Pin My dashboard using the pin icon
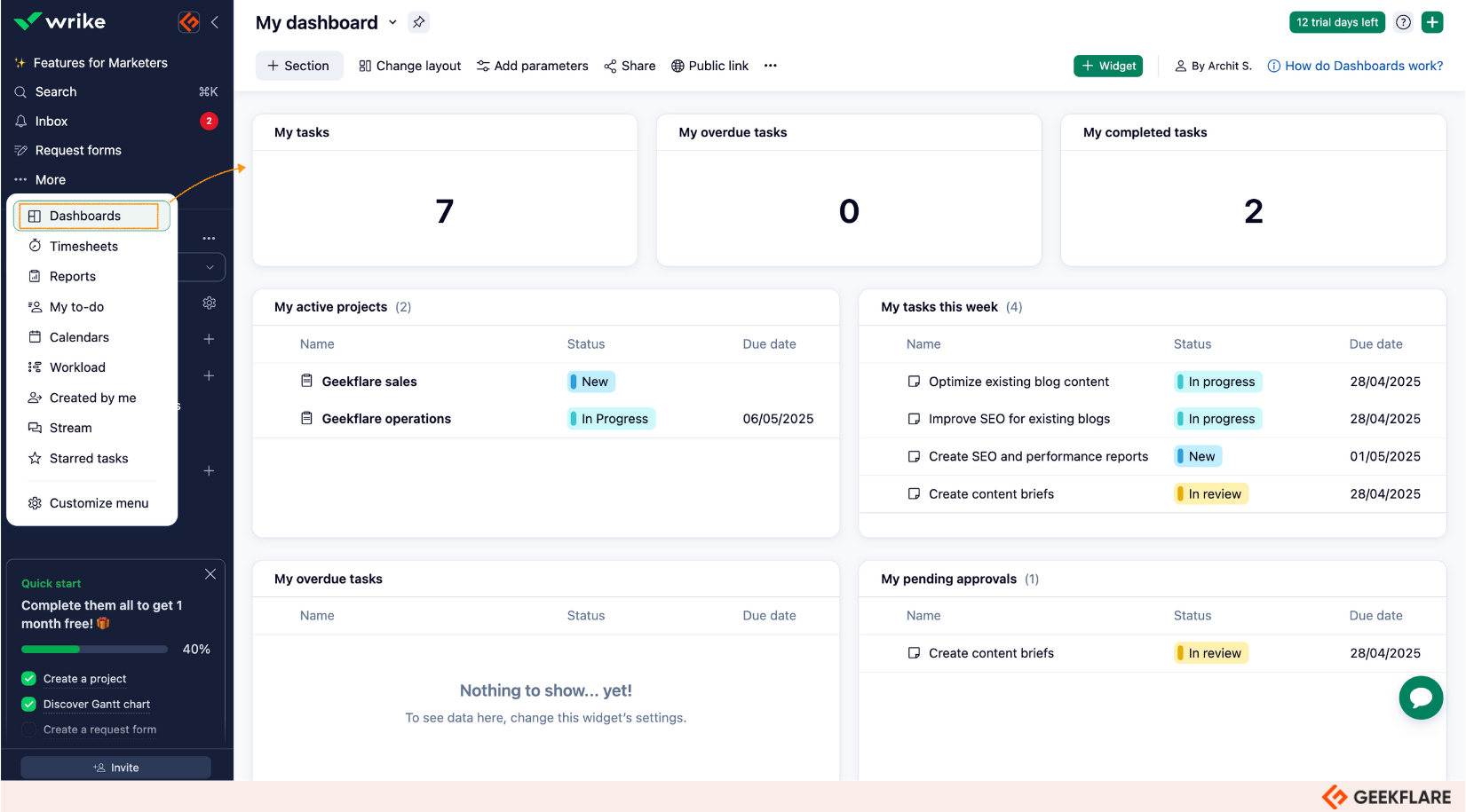Screen dimensions: 1466x812 click(x=418, y=22)
